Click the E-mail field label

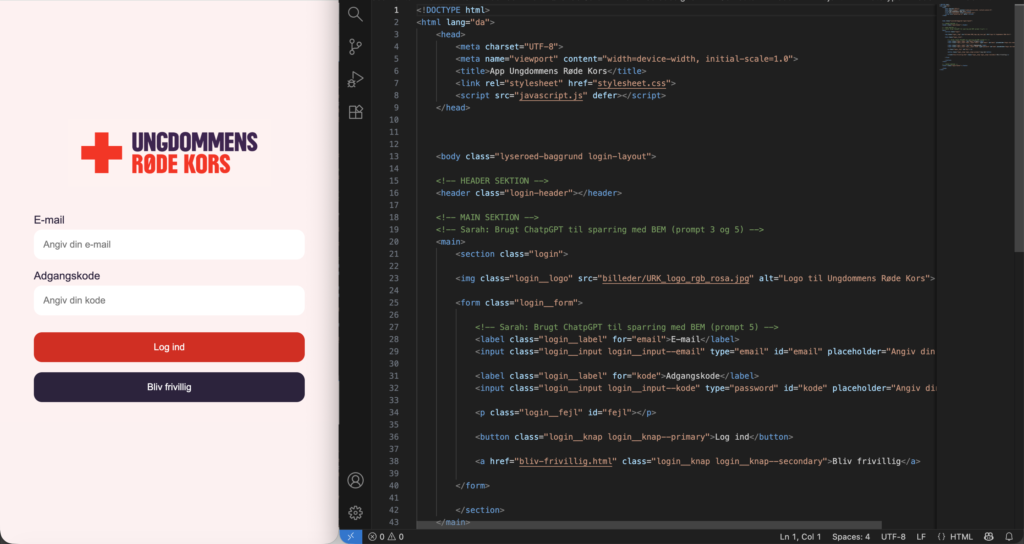pos(49,220)
